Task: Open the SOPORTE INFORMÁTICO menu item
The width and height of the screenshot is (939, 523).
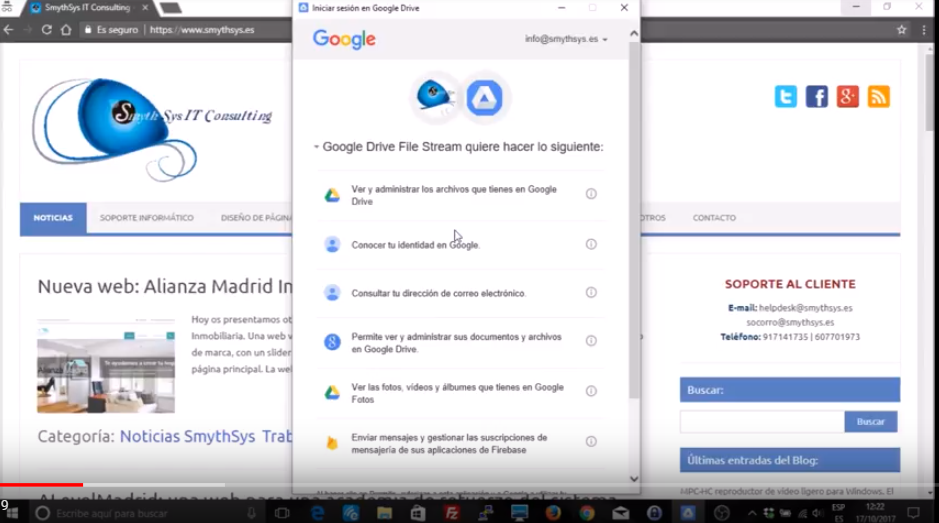Action: tap(147, 218)
